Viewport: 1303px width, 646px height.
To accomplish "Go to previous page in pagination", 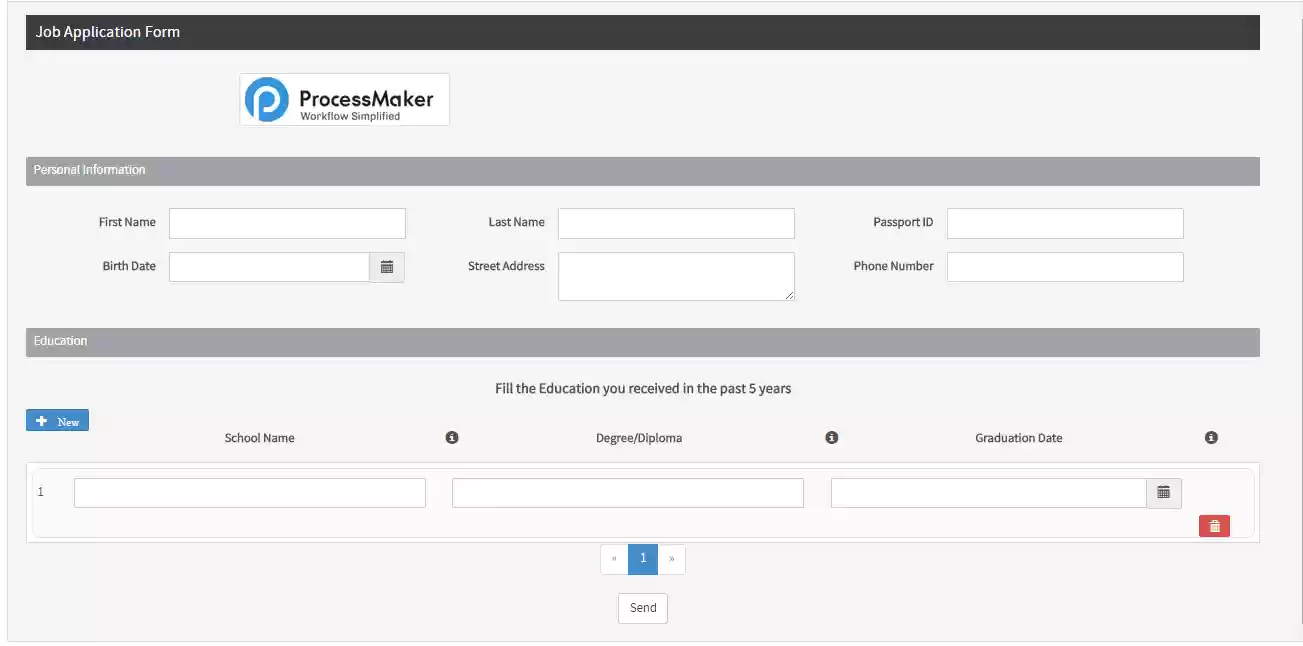I will pos(614,559).
